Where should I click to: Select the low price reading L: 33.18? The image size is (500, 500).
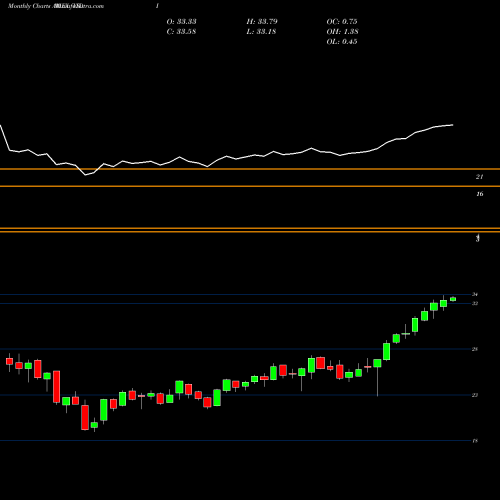coord(262,32)
